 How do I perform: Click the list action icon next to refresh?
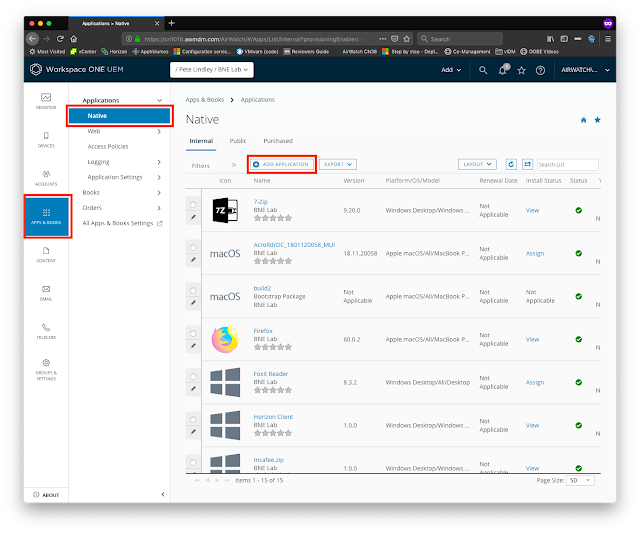pyautogui.click(x=527, y=164)
